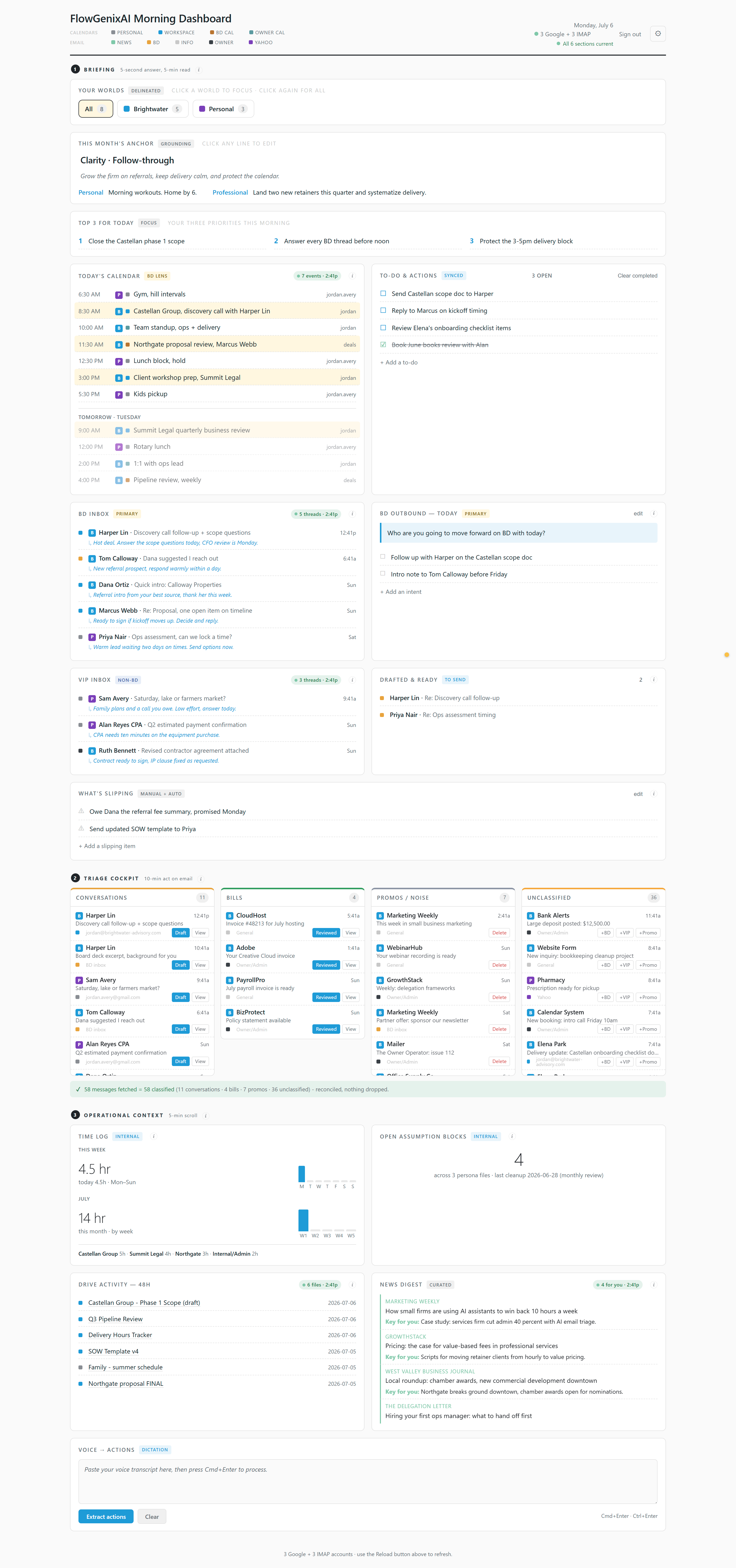Focus the Brightwater world chip
The image size is (736, 1568).
[x=152, y=109]
